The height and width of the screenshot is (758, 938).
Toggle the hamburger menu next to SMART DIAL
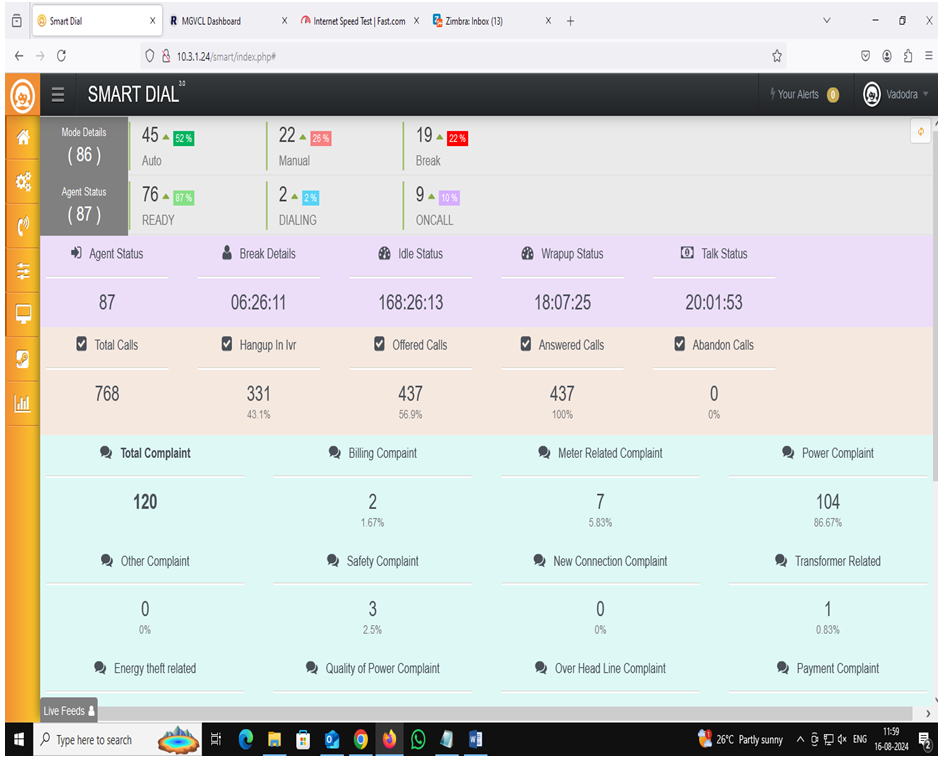58,95
